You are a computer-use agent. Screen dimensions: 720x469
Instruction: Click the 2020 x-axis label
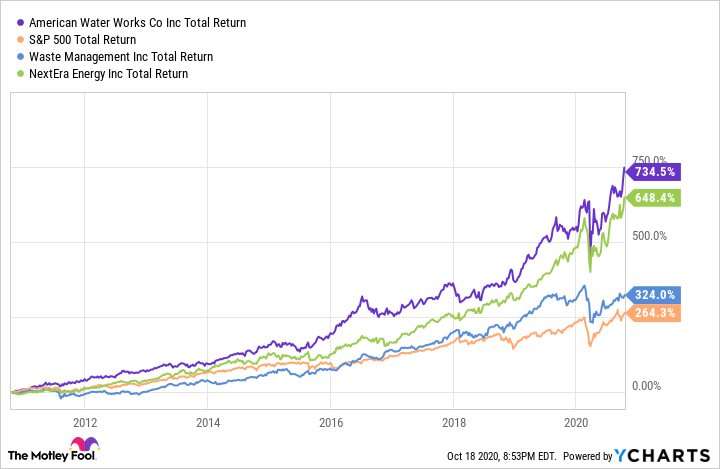click(x=577, y=420)
